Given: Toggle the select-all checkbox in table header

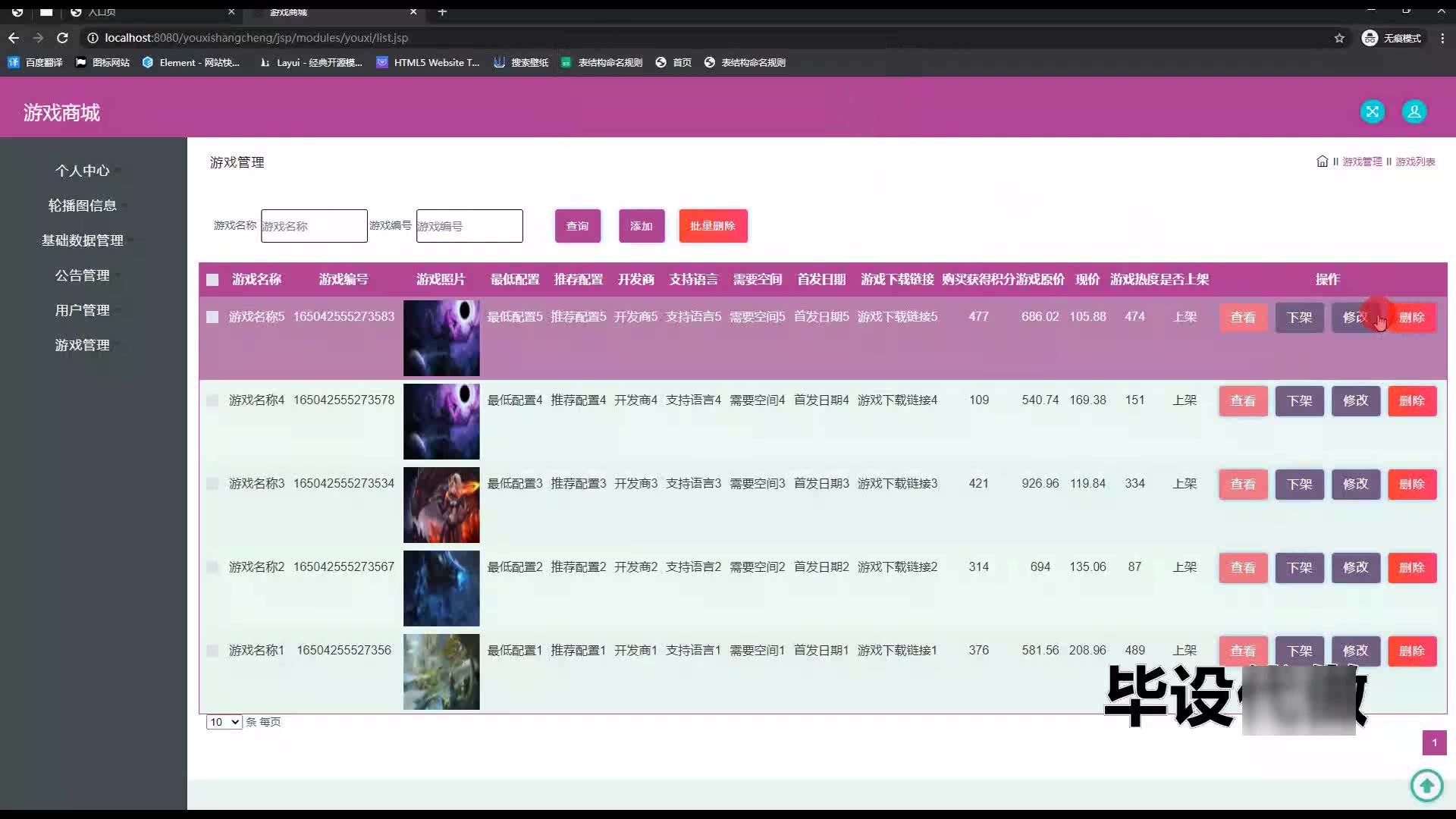Looking at the screenshot, I should [212, 280].
